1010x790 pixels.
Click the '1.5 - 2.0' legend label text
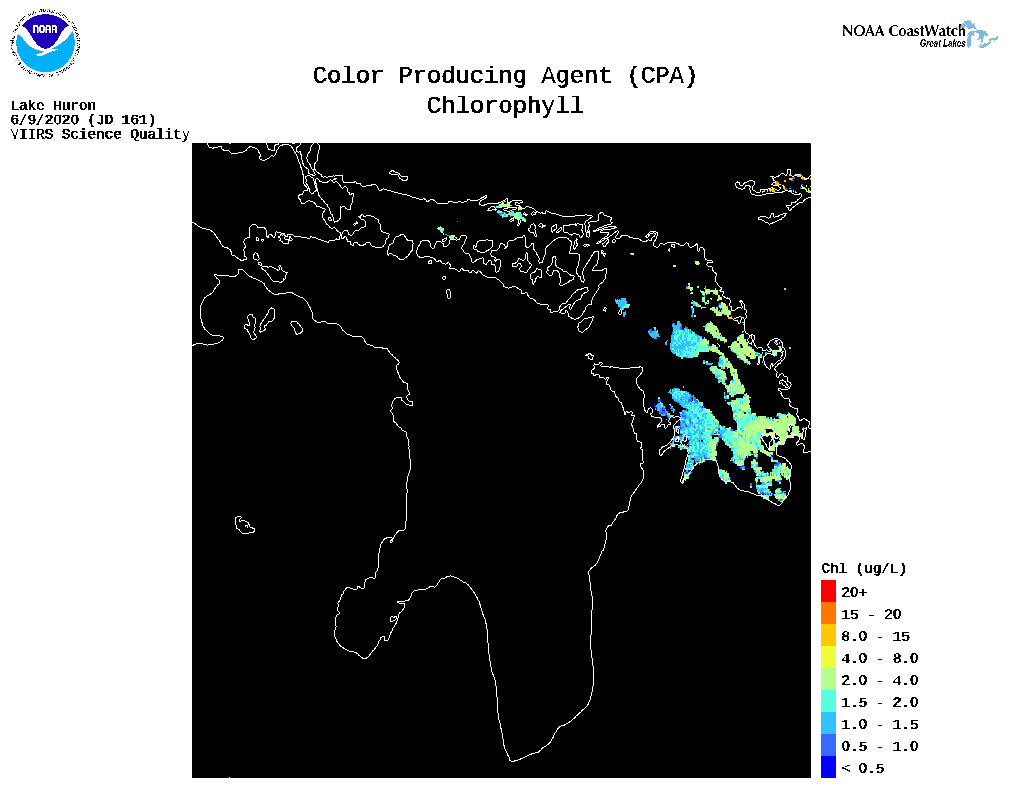tap(880, 702)
